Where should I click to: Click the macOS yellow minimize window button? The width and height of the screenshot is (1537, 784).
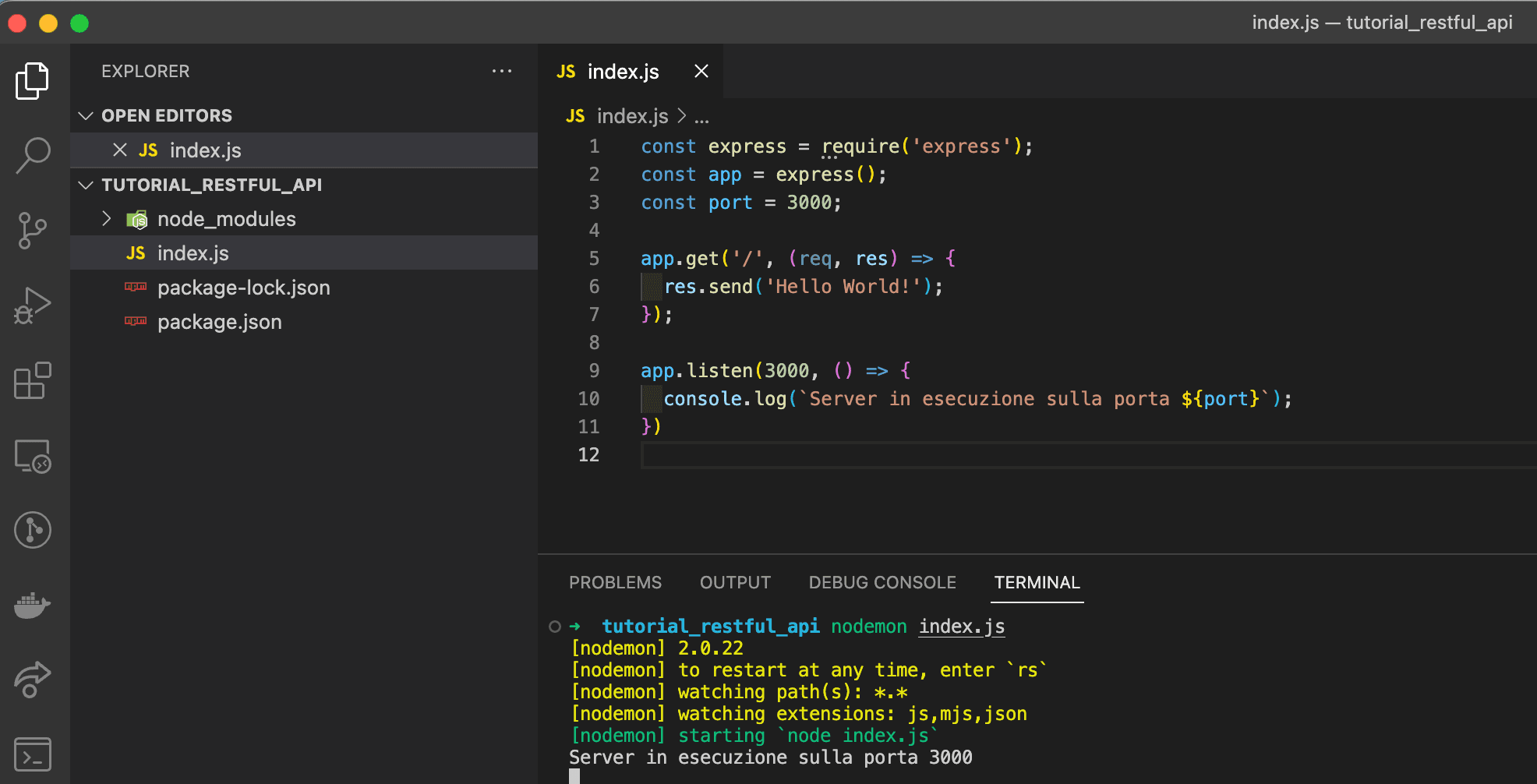pyautogui.click(x=48, y=23)
